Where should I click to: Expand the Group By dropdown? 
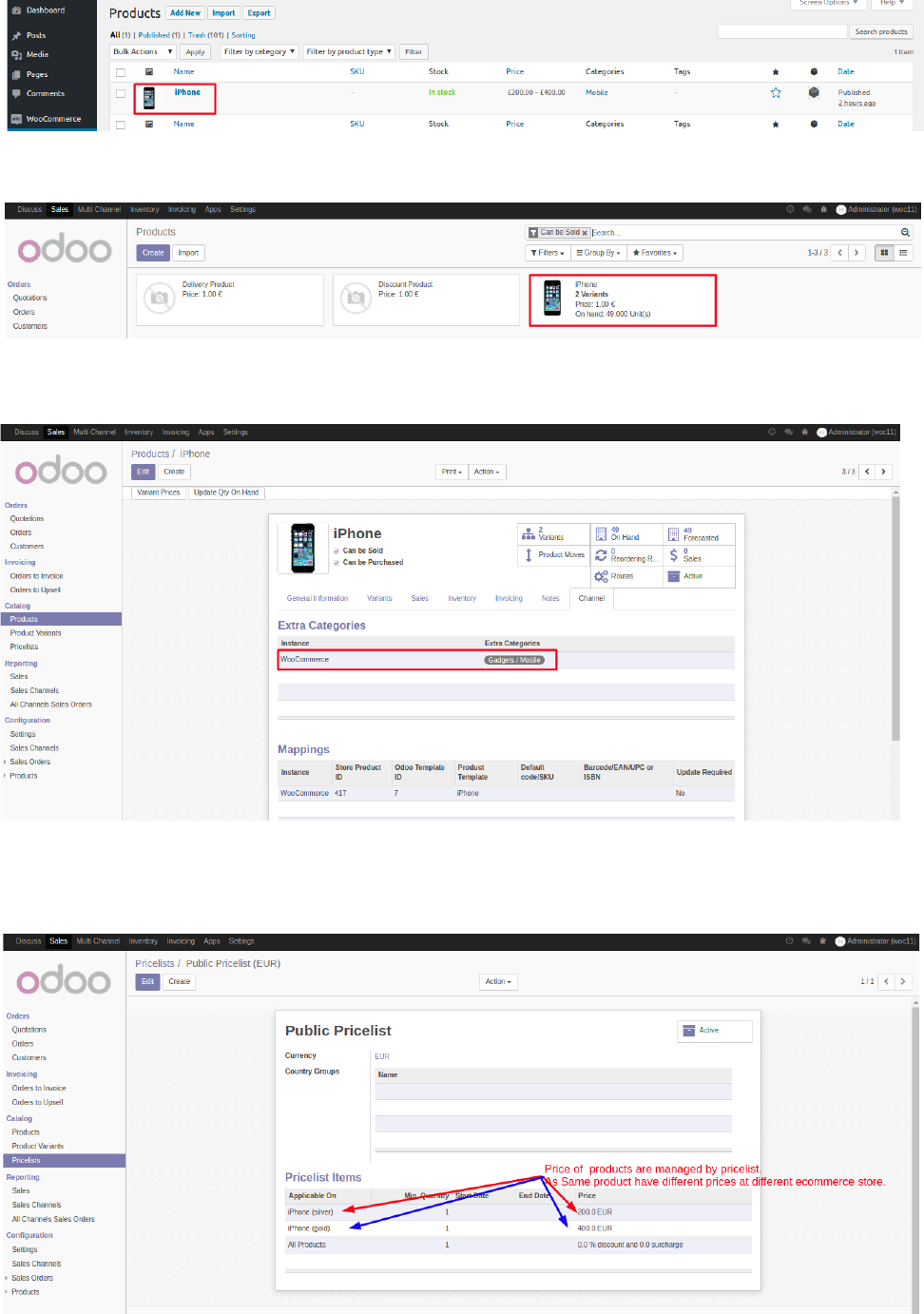[598, 253]
